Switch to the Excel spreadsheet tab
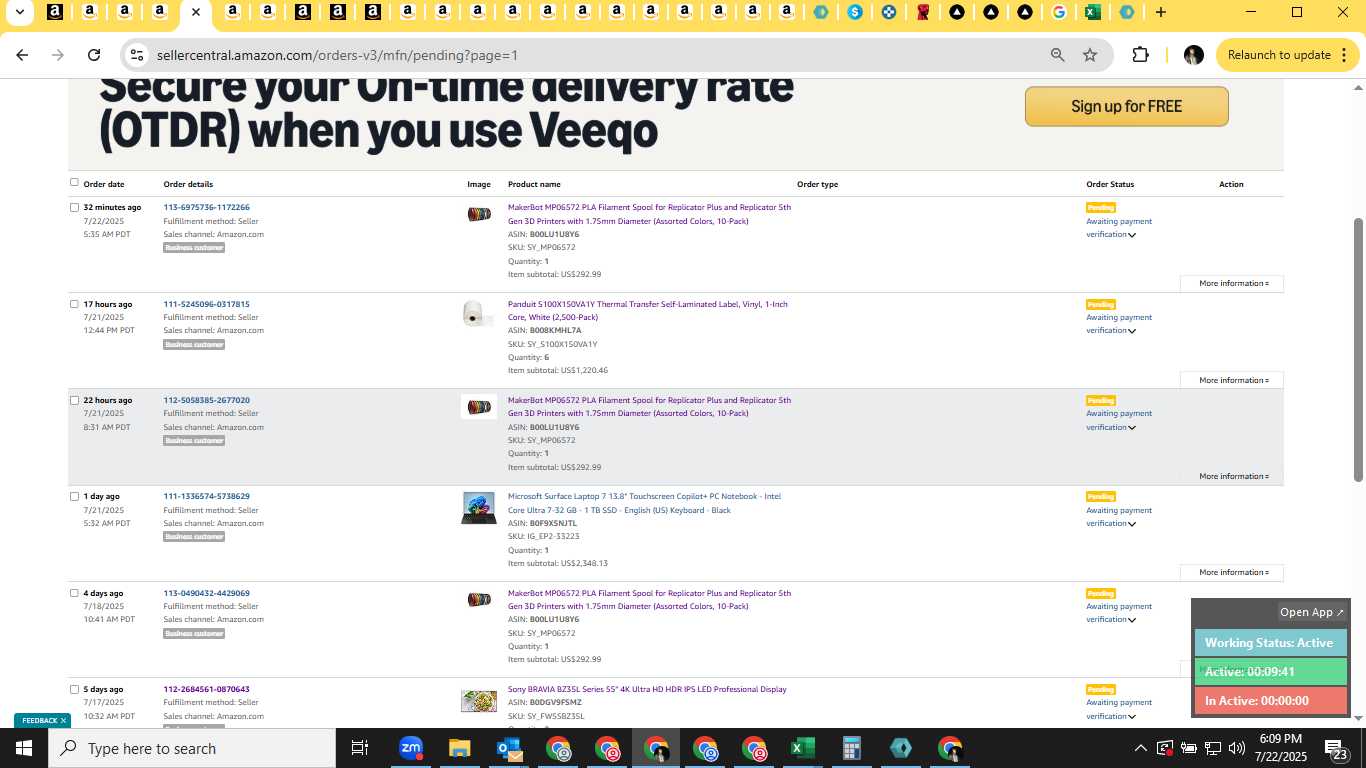The height and width of the screenshot is (768, 1366). click(1093, 12)
